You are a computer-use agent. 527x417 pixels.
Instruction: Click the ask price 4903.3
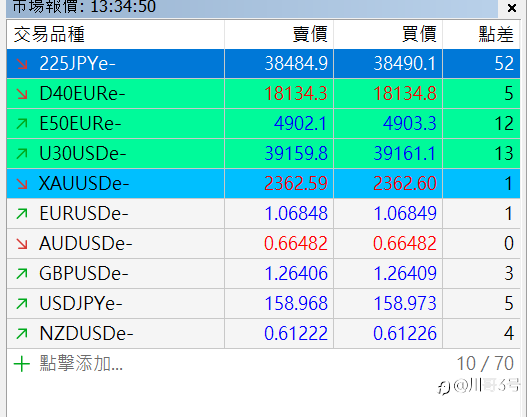410,124
